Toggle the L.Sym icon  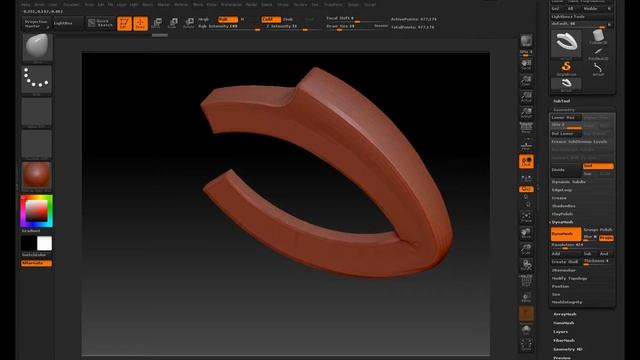[x=526, y=178]
